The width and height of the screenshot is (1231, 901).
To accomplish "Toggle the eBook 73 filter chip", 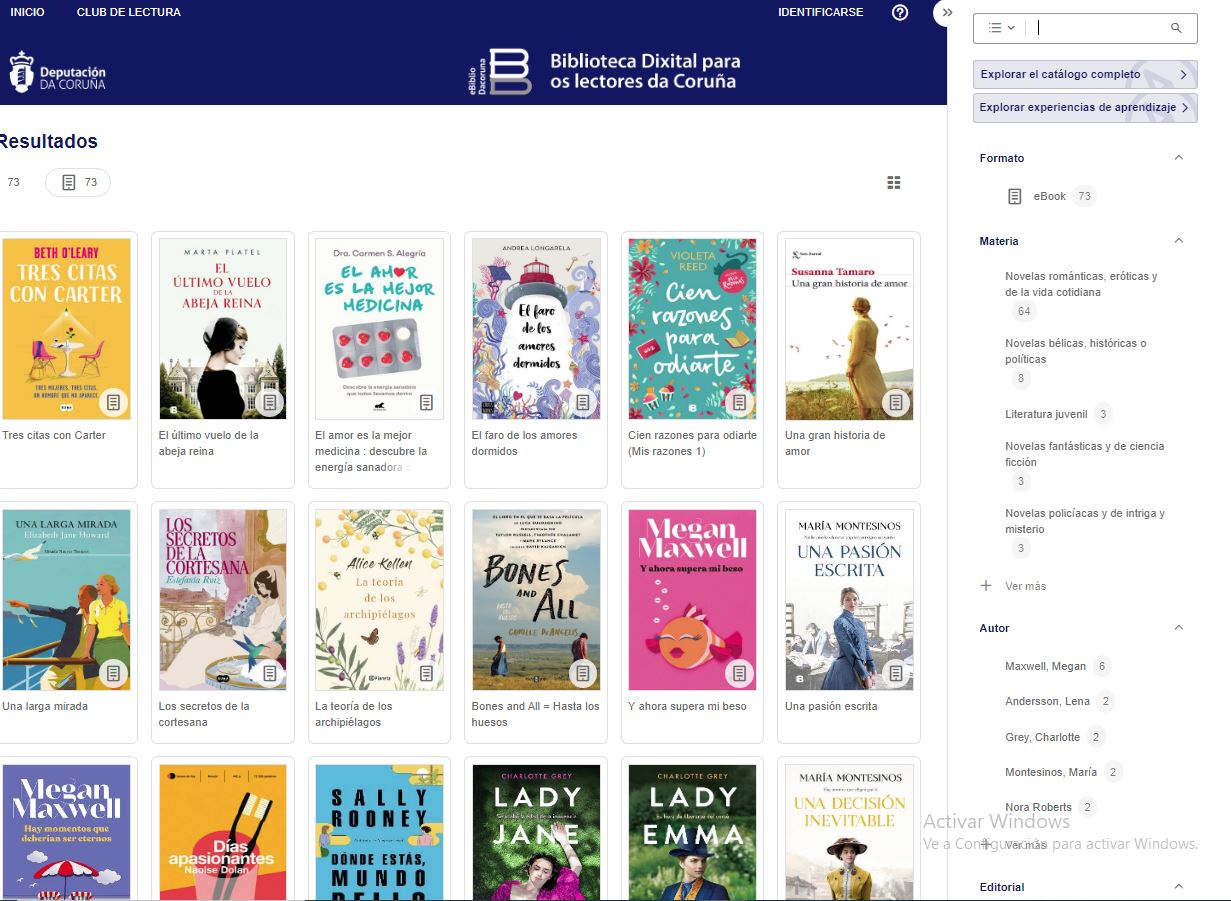I will coord(78,182).
